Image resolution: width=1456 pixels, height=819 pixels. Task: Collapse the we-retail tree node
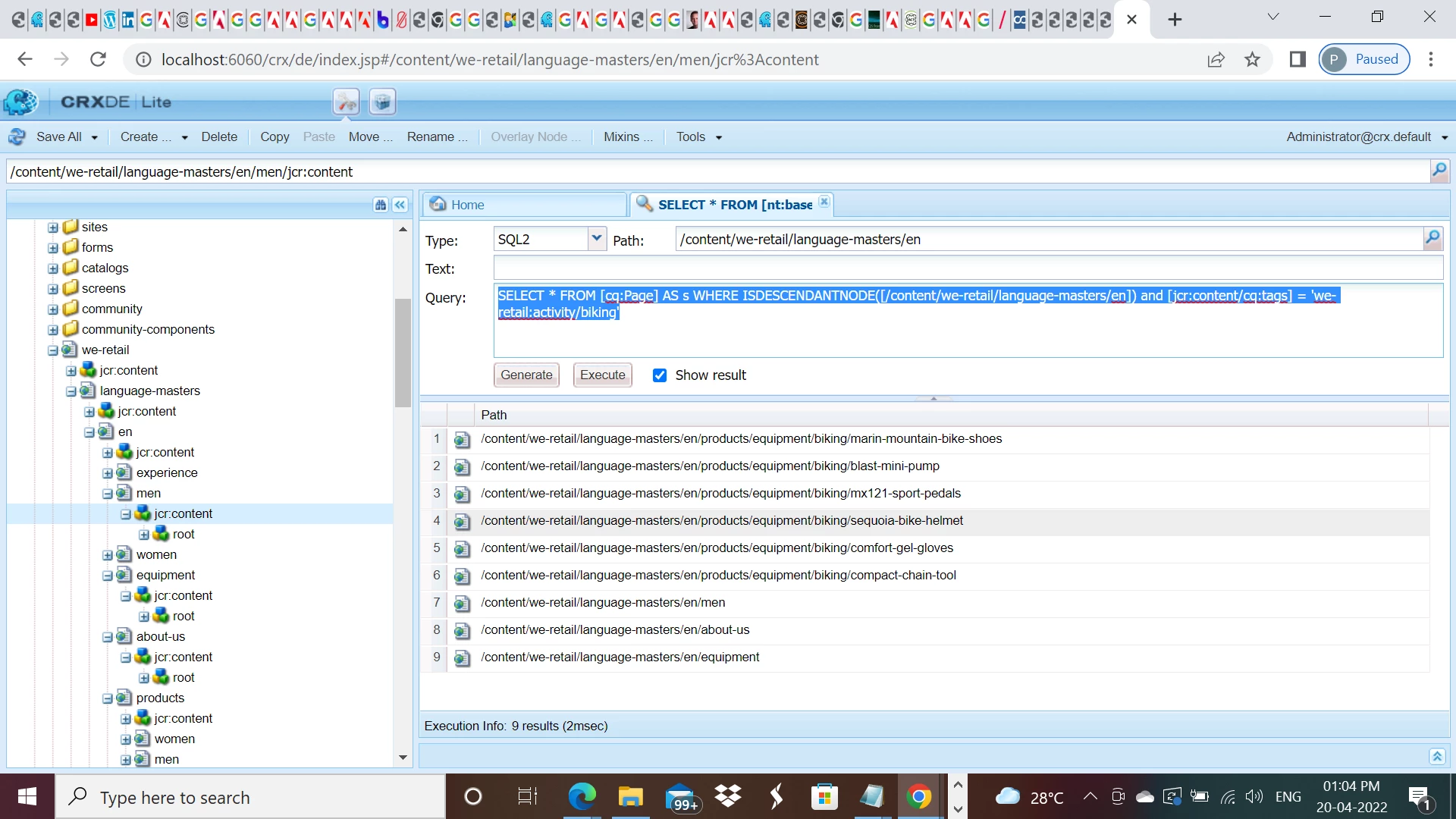[x=53, y=350]
